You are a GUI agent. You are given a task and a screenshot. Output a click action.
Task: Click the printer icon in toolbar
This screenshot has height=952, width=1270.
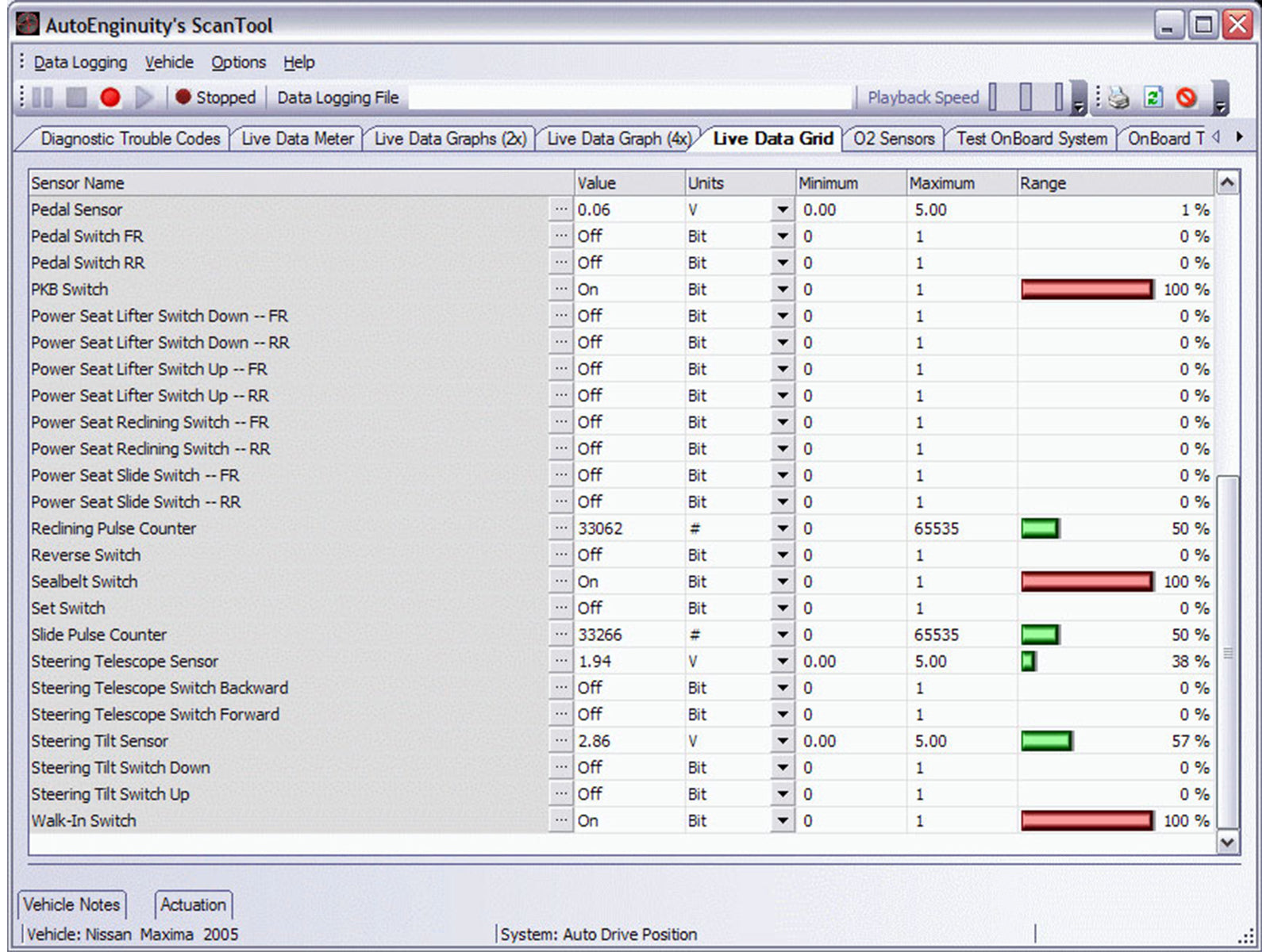(1119, 98)
